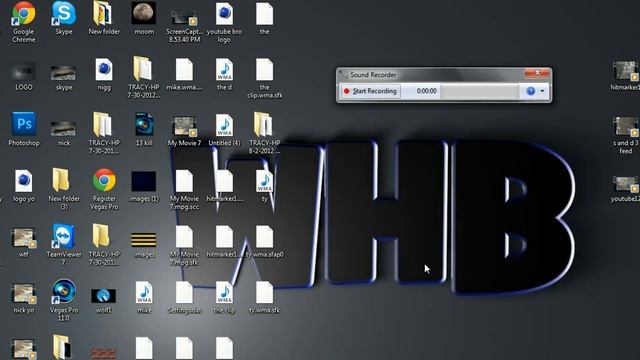The width and height of the screenshot is (640, 360).
Task: Expand the Sound Recorder help dropdown arrow
Action: coord(542,91)
